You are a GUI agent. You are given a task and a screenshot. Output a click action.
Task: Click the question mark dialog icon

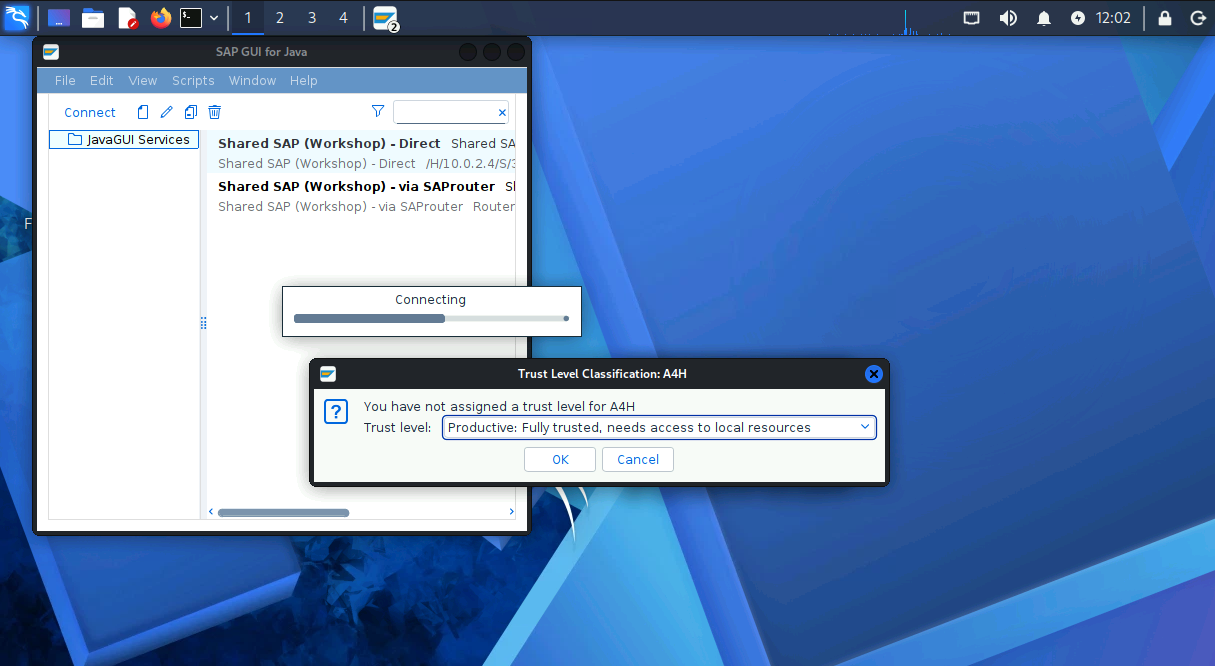(x=336, y=412)
